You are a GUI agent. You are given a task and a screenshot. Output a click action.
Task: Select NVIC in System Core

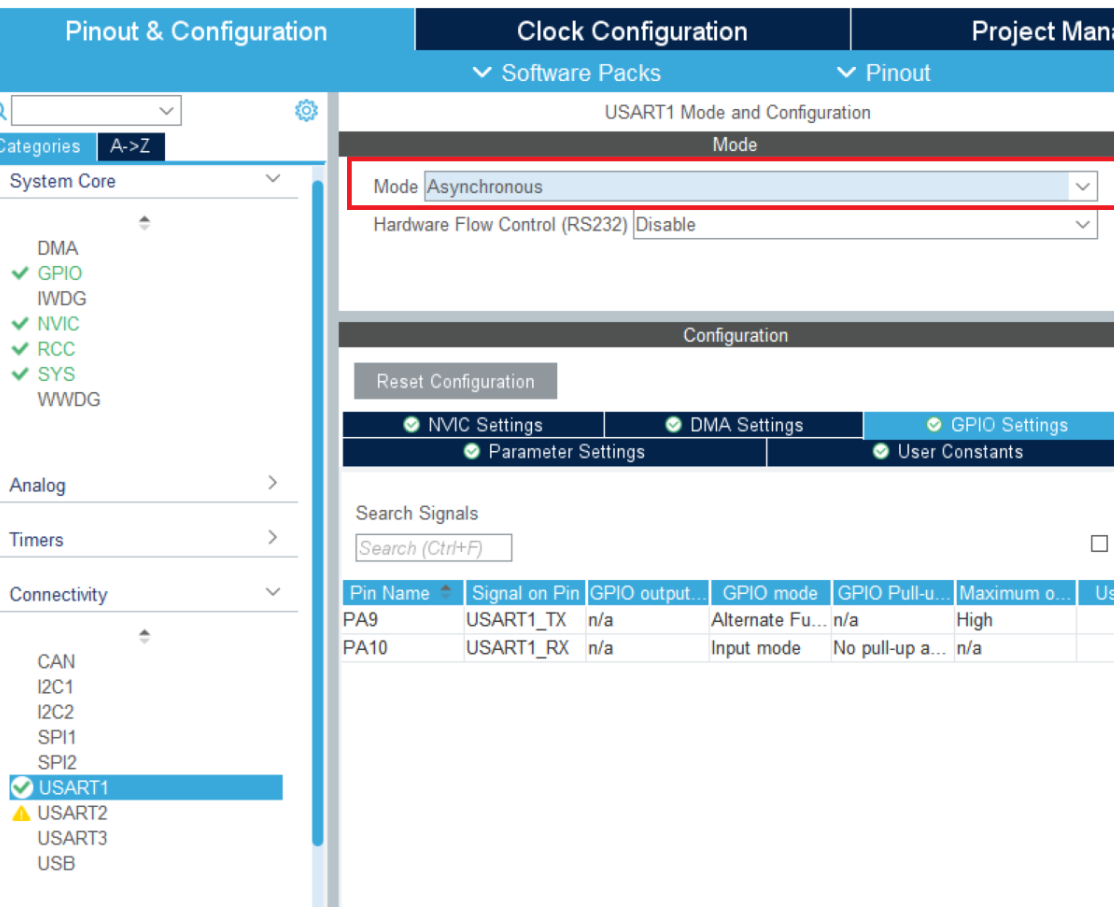click(x=58, y=324)
